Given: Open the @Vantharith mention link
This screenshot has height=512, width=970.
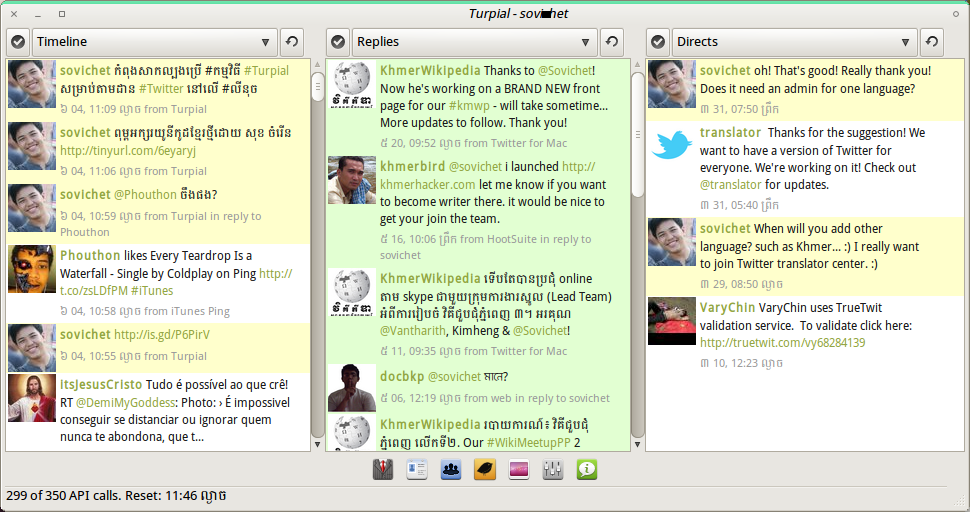Looking at the screenshot, I should (413, 331).
